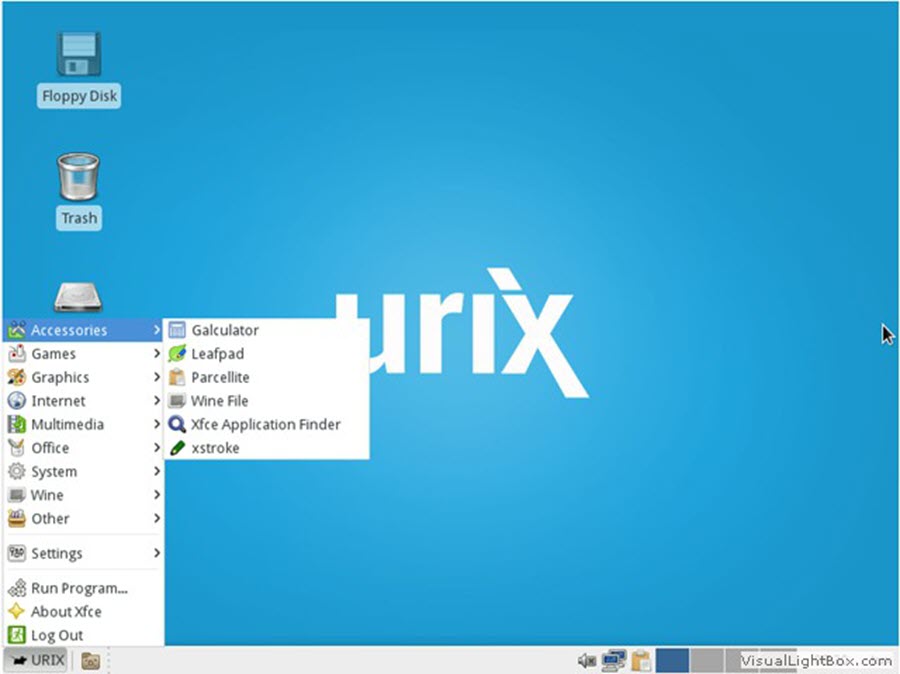The image size is (900, 674).
Task: Switch to the highlighted blue workspace
Action: click(672, 660)
